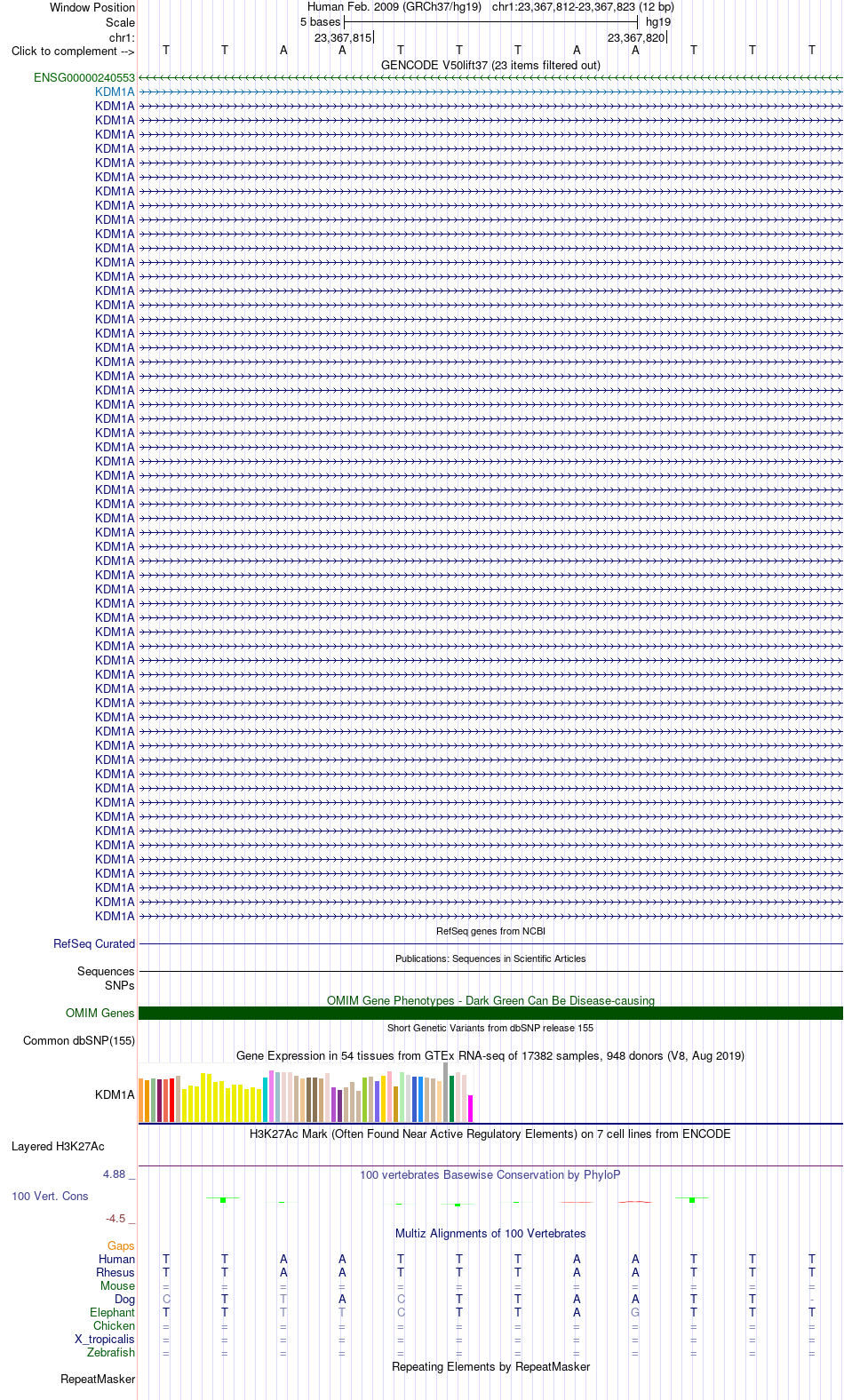844x1400 pixels.
Task: Click '100 vertebrates Basewise Conservation by PhyloP' title
Action: 490,1174
